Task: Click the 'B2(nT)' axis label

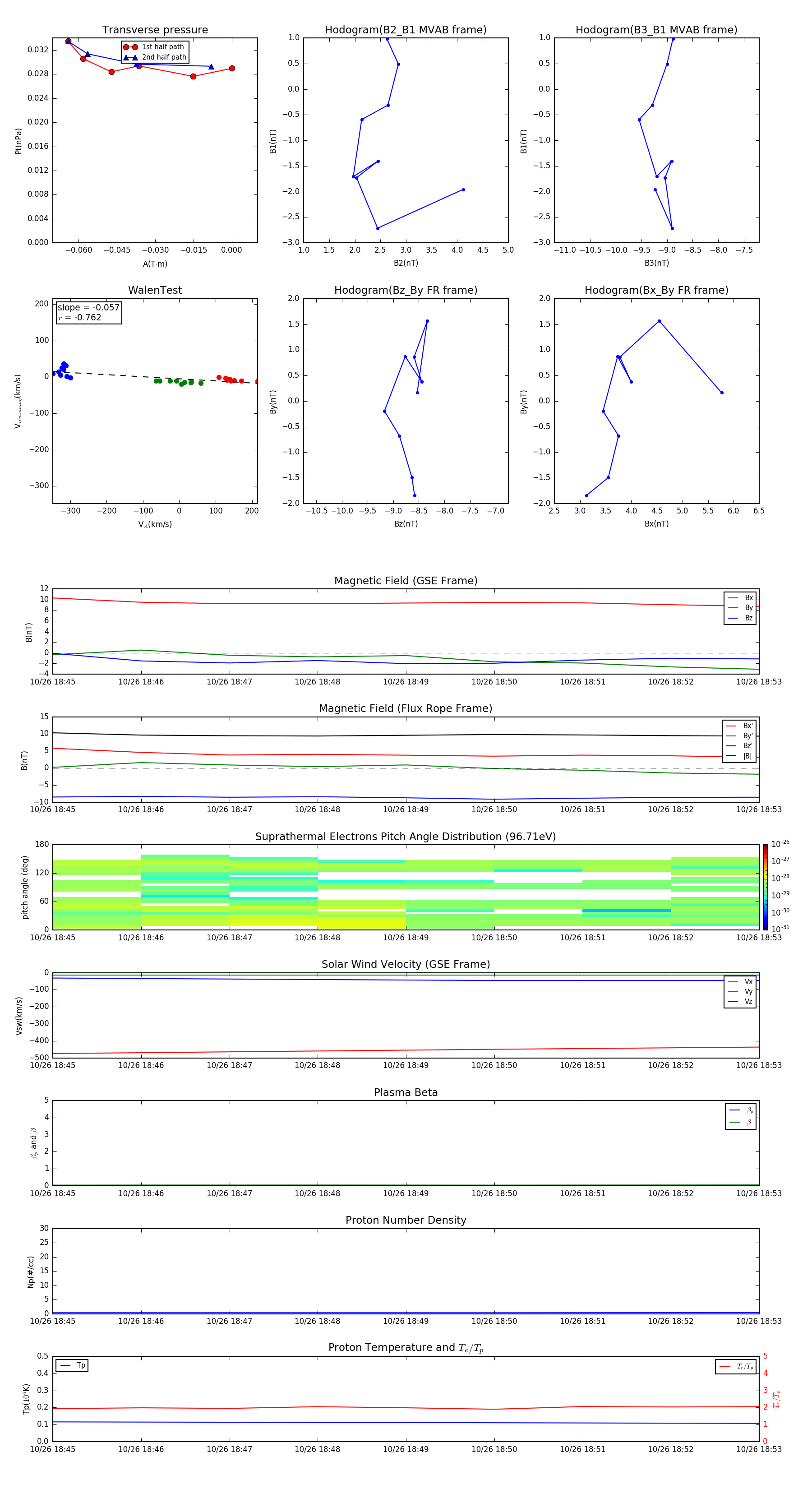Action: point(406,263)
